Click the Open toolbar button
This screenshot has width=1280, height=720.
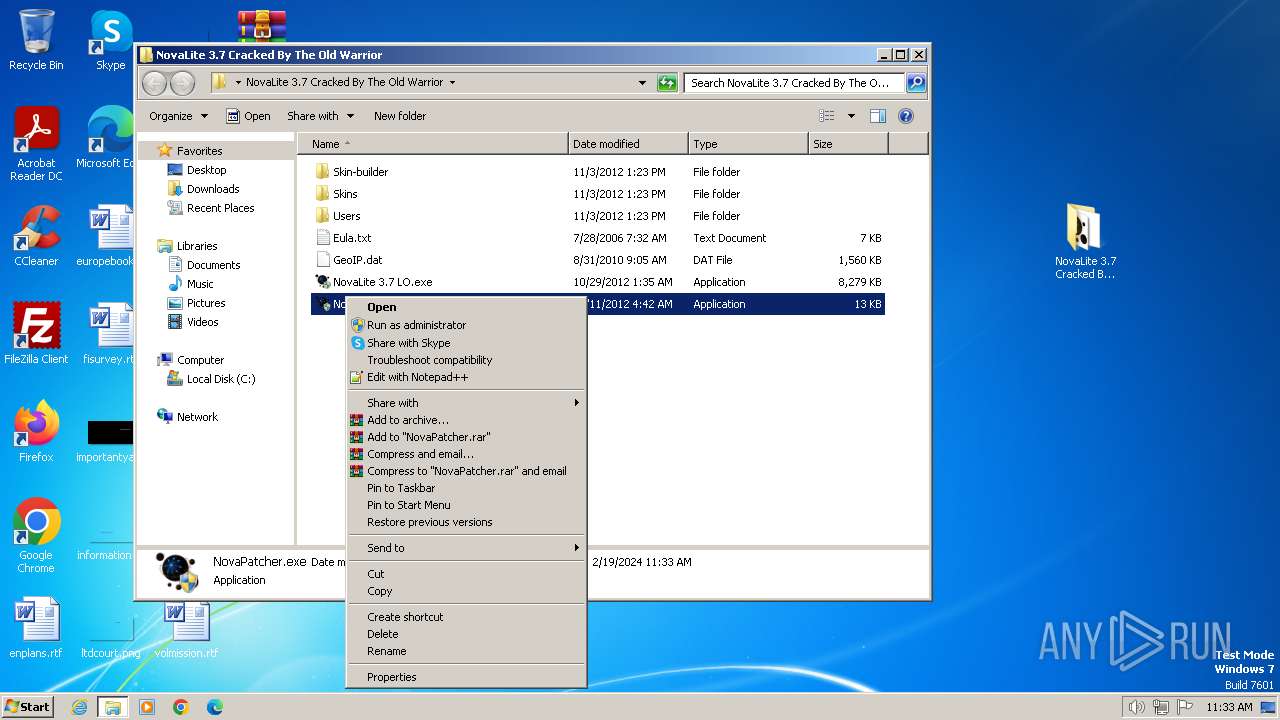tap(248, 116)
